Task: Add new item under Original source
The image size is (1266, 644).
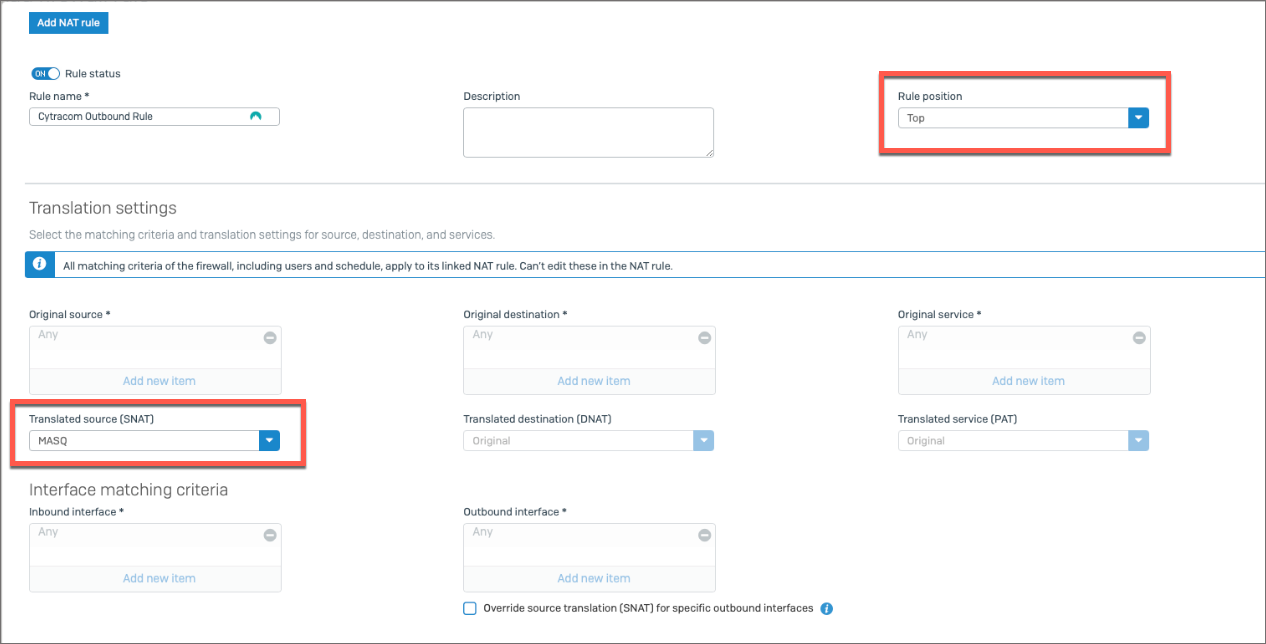Action: [x=159, y=381]
